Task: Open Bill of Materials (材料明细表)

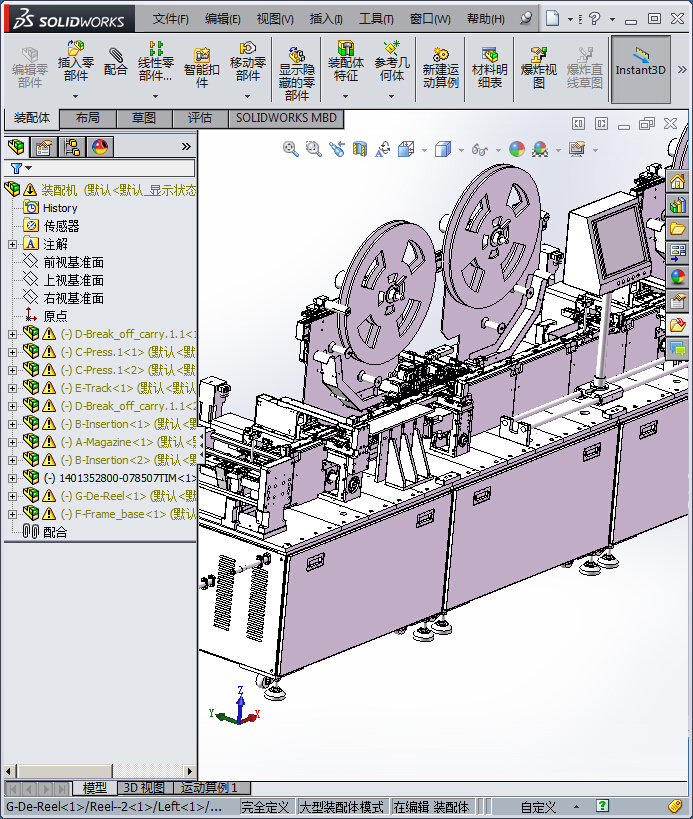Action: (489, 67)
